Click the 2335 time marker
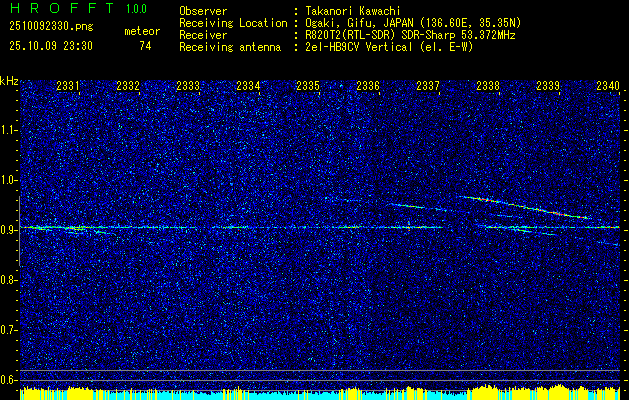629x400 pixels. (x=308, y=85)
